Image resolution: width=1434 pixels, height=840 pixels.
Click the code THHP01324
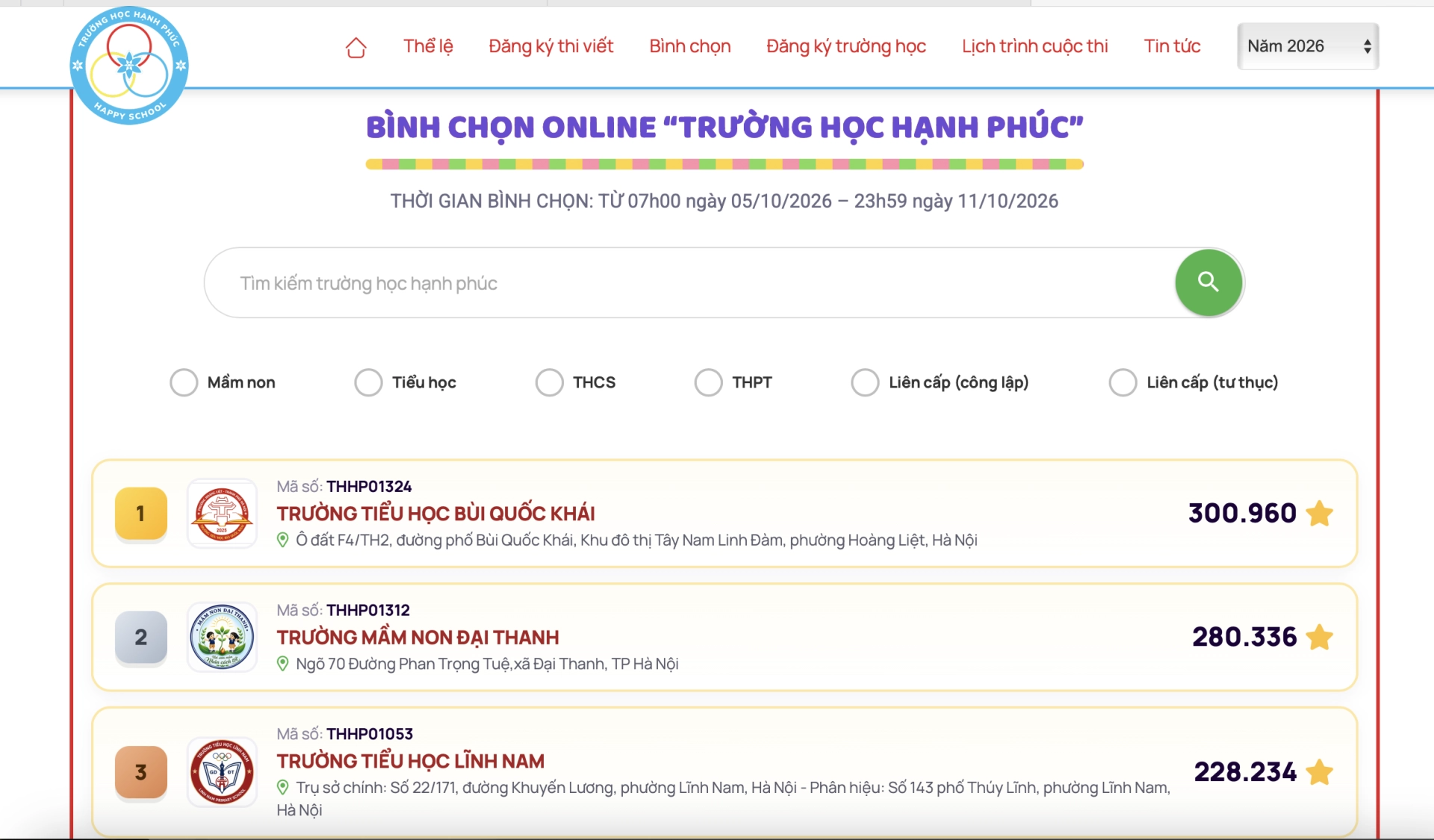pos(369,487)
